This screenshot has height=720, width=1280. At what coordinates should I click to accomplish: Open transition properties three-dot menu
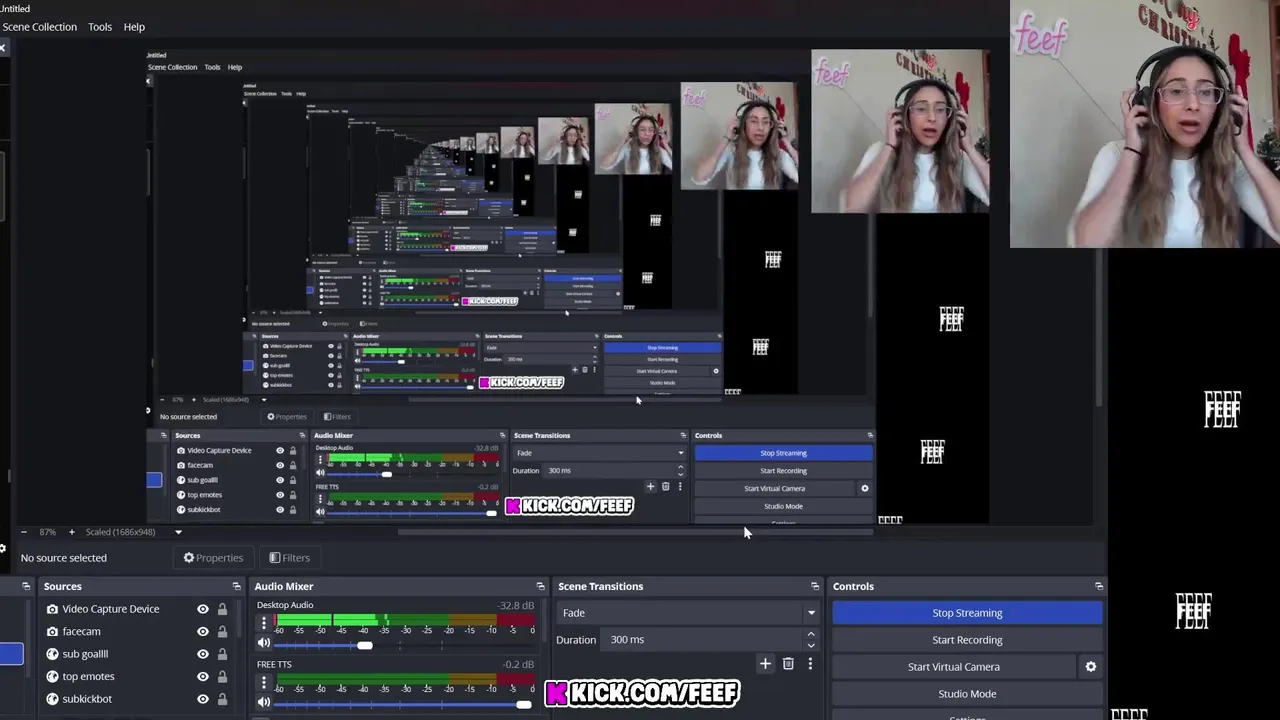coord(810,664)
